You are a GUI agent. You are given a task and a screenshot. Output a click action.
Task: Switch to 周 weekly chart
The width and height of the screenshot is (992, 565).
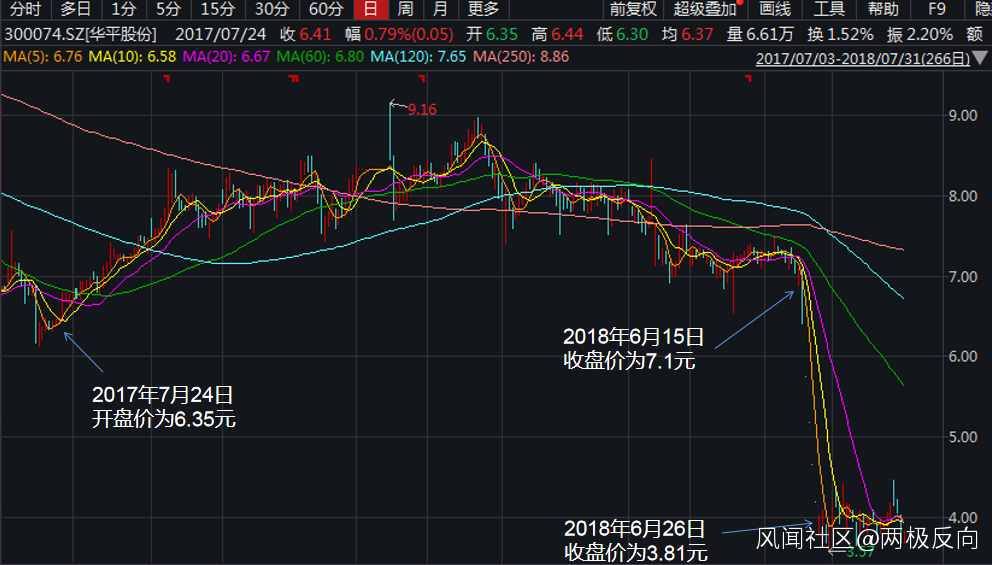[405, 10]
